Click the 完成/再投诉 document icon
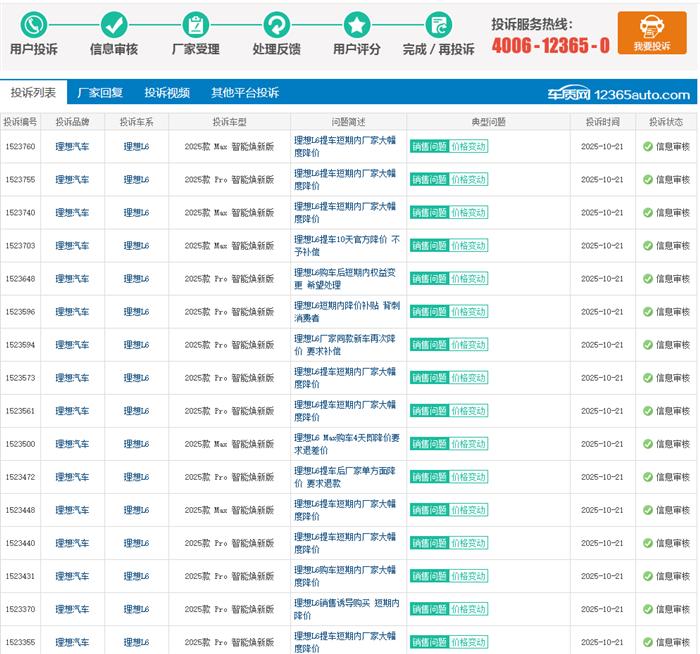Viewport: 700px width, 654px height. 438,25
